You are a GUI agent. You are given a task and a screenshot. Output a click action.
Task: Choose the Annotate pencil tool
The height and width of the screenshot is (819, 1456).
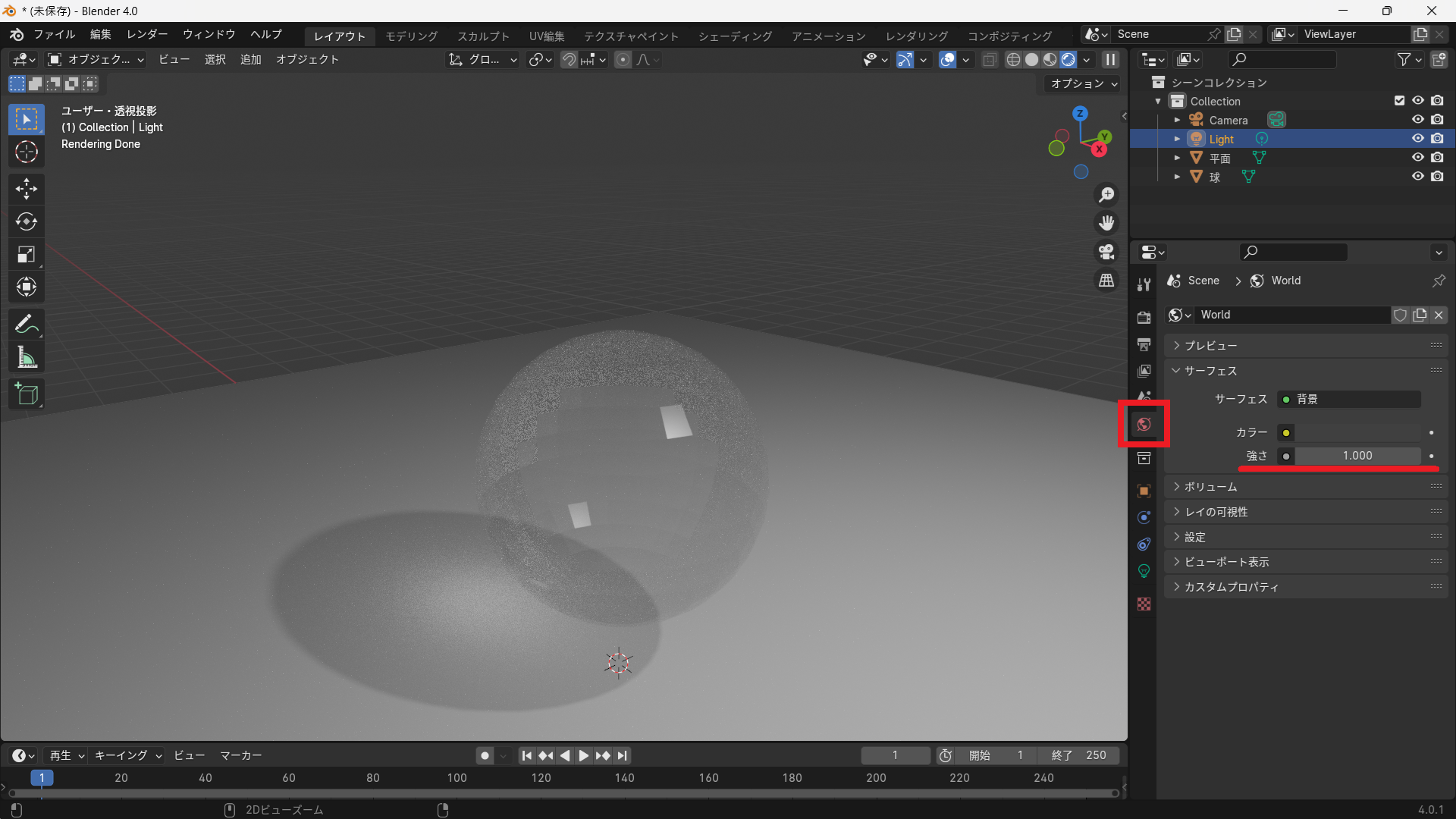(27, 325)
